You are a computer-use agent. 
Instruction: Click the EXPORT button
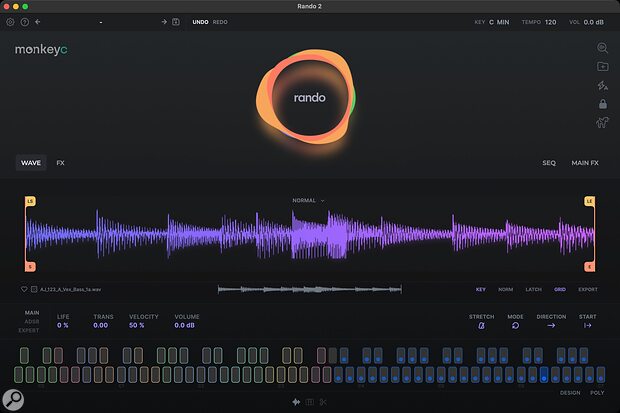(588, 290)
